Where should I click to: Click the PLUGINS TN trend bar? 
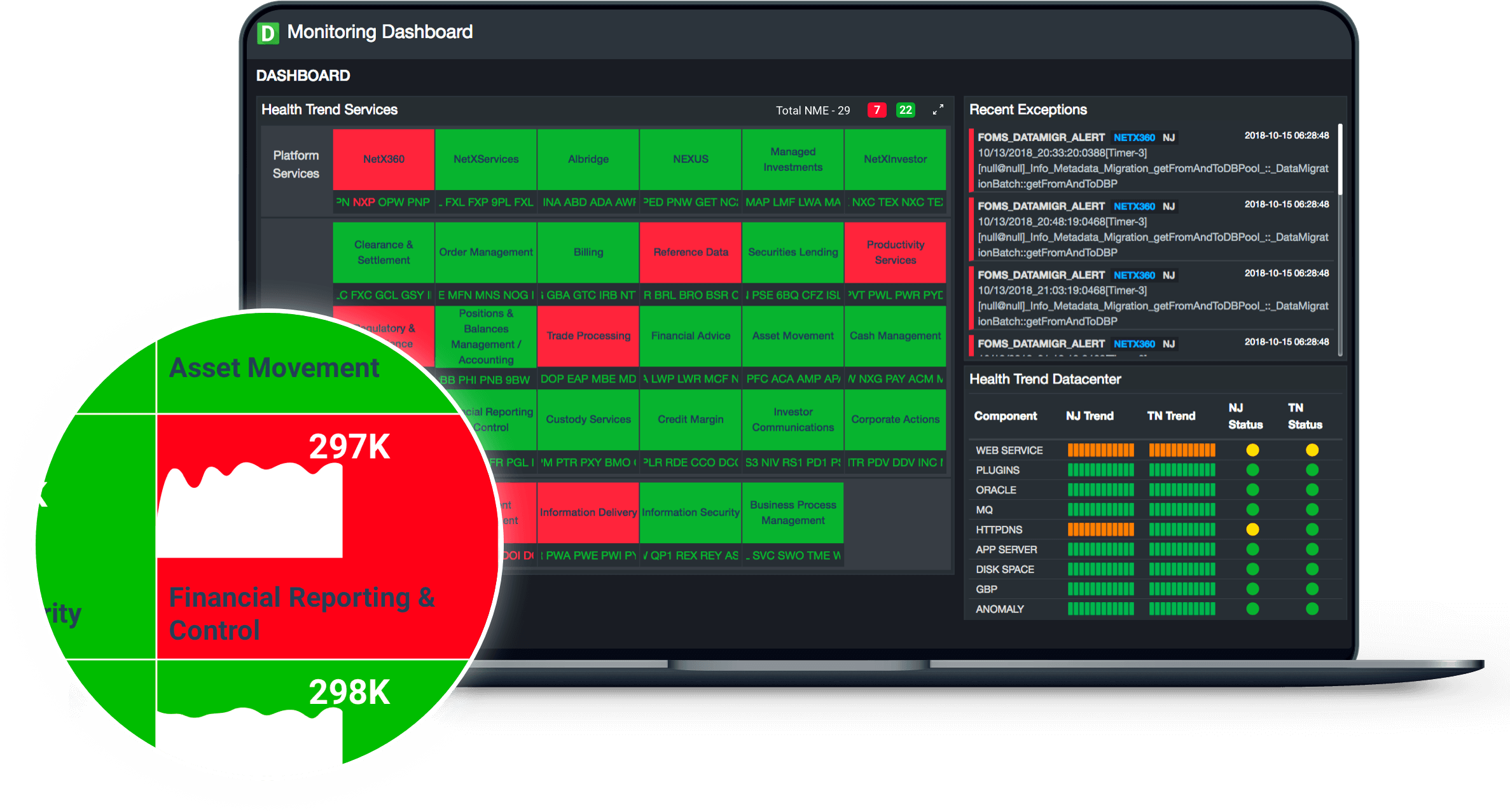pyautogui.click(x=1181, y=470)
